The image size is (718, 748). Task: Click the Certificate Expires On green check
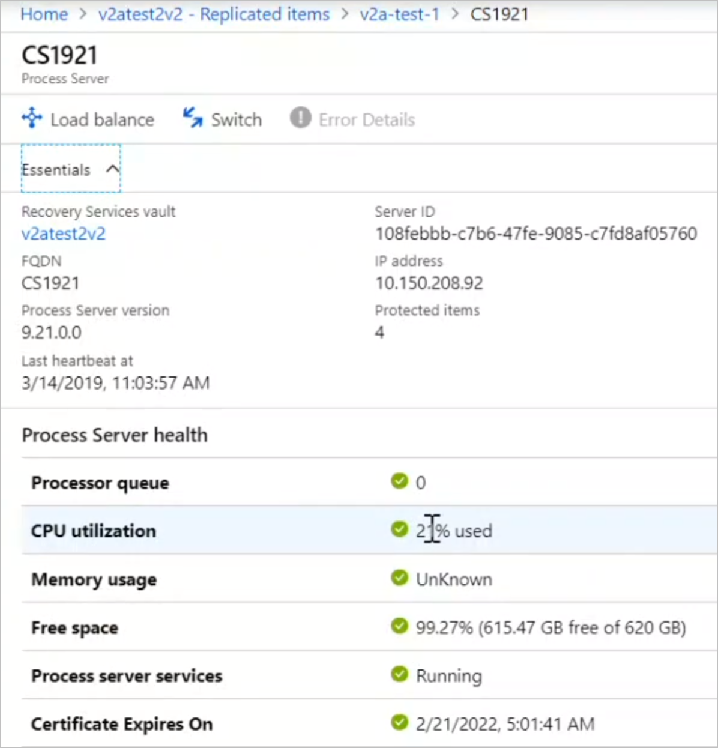click(x=399, y=722)
